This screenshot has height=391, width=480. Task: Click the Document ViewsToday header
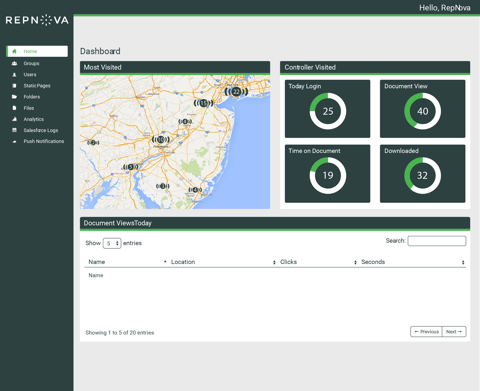(x=275, y=223)
